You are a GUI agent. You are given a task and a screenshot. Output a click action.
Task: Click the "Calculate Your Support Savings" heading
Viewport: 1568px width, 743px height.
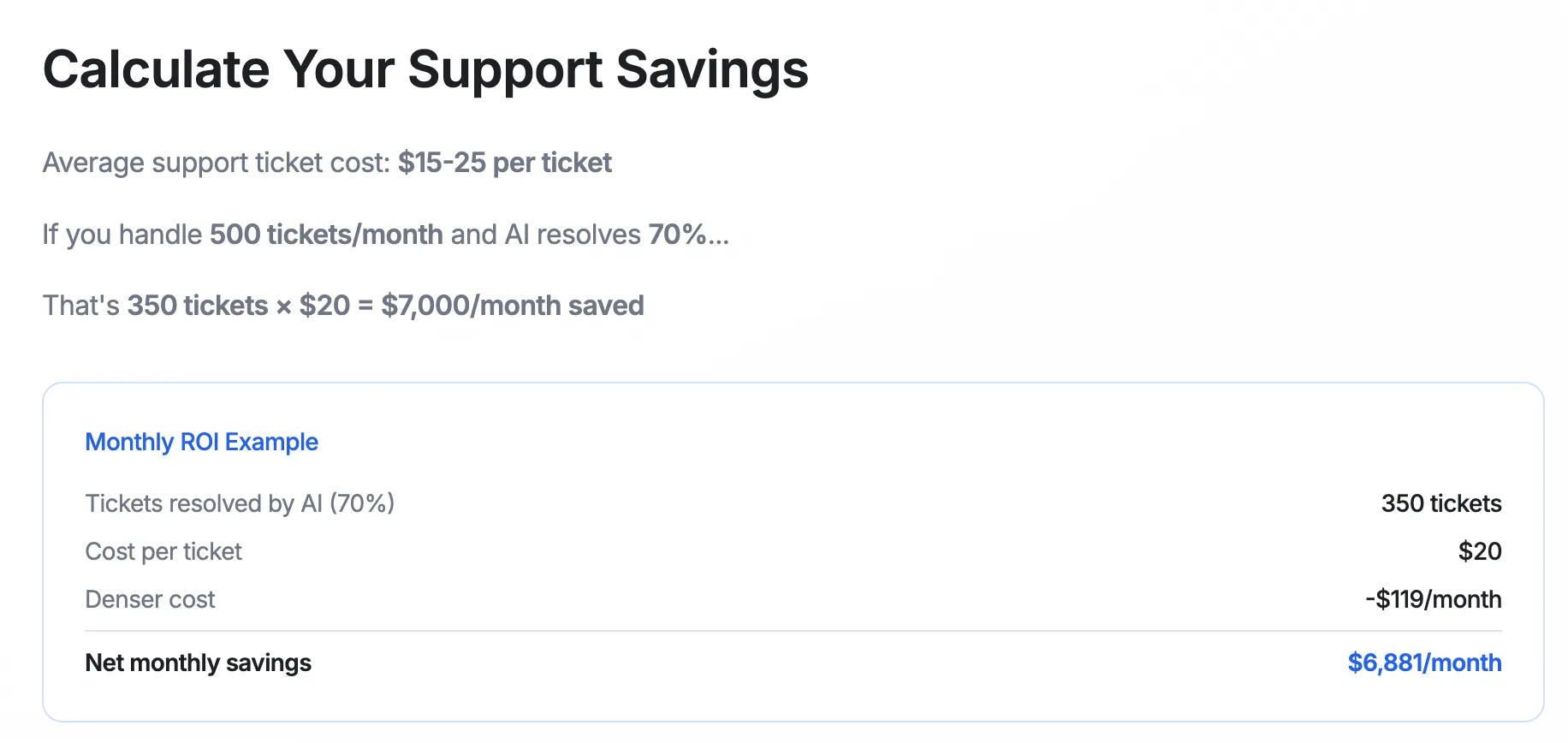pyautogui.click(x=425, y=69)
